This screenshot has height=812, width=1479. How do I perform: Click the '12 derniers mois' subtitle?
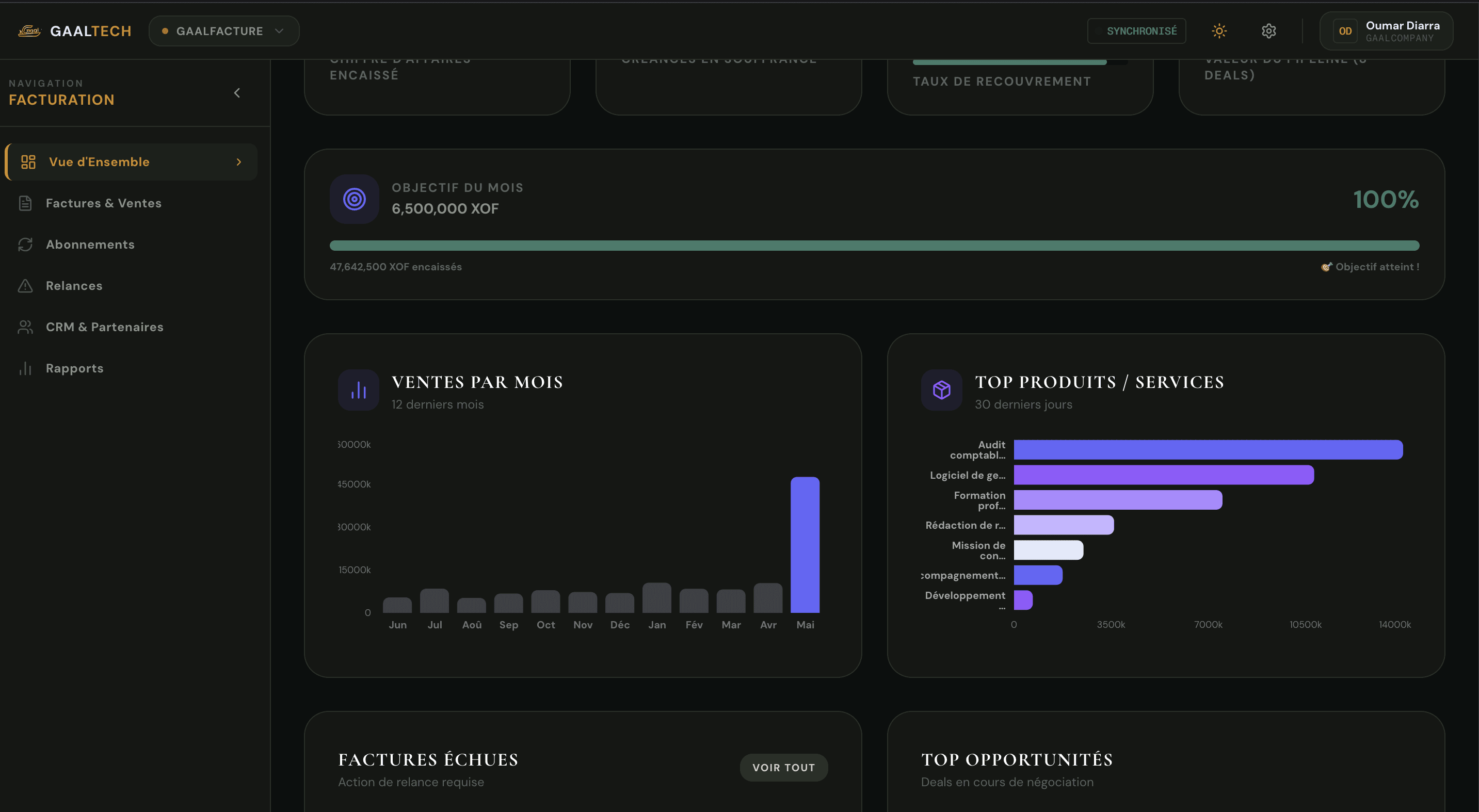click(438, 404)
